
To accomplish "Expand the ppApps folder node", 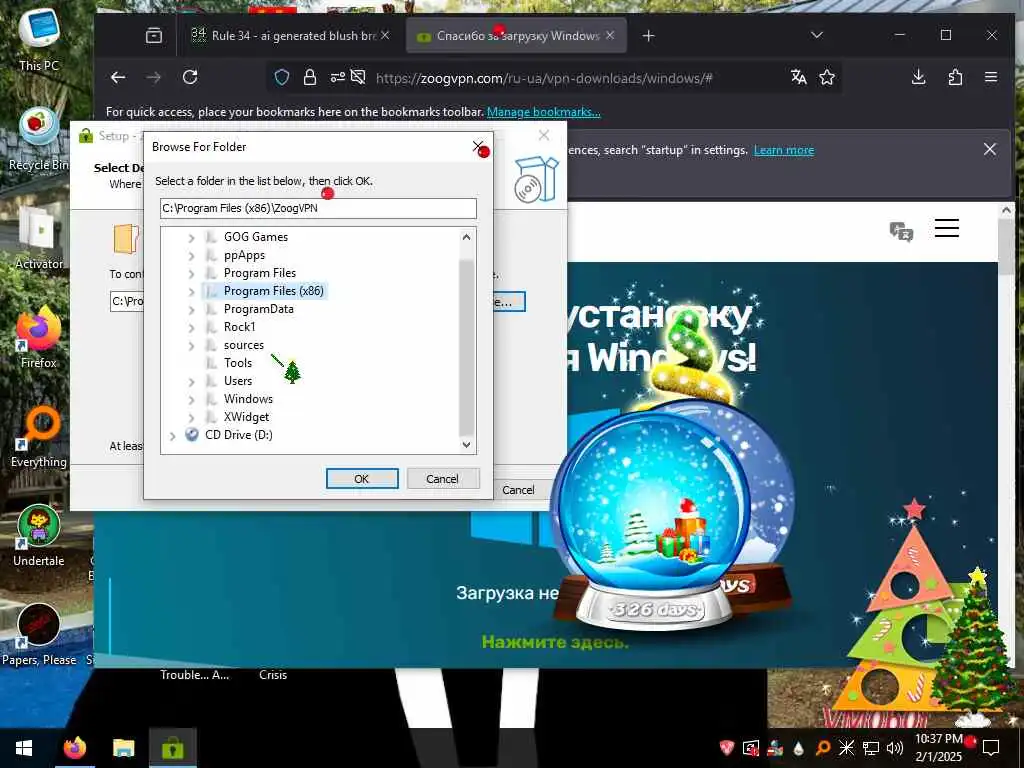I will (x=191, y=255).
